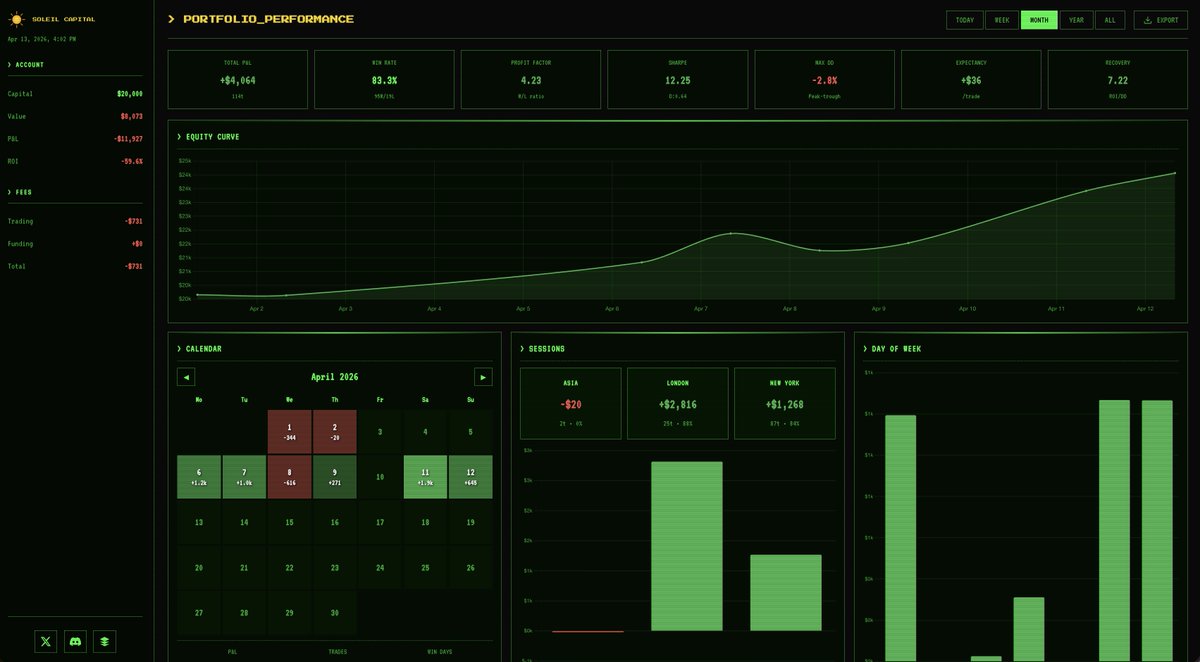The height and width of the screenshot is (662, 1200).
Task: Select April 2 calendar cell showing -20
Action: [x=335, y=432]
